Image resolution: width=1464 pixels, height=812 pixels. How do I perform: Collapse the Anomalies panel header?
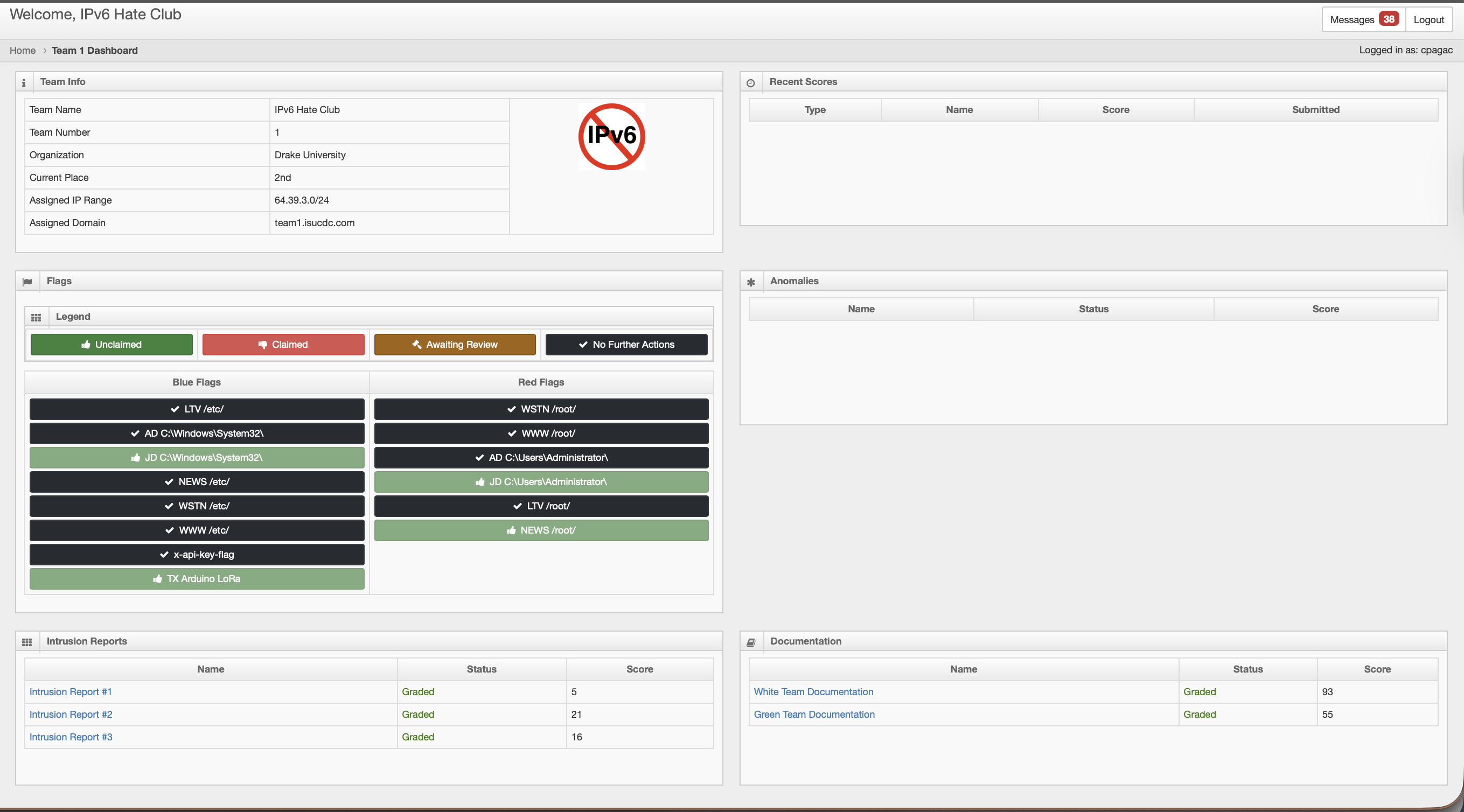(x=794, y=281)
